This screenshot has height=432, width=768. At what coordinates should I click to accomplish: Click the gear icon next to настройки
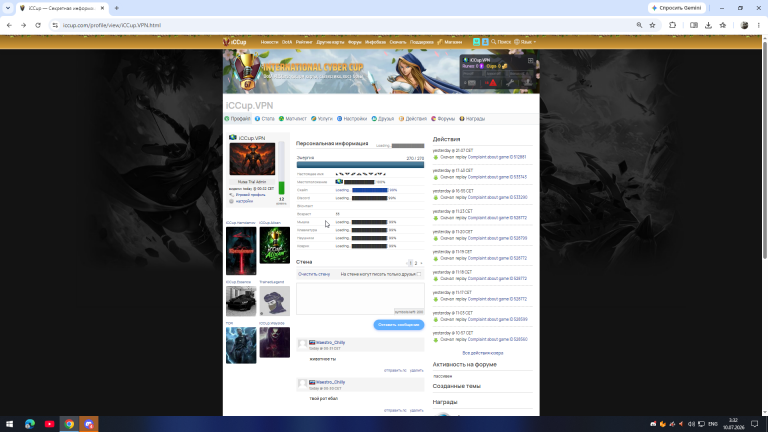click(x=232, y=201)
